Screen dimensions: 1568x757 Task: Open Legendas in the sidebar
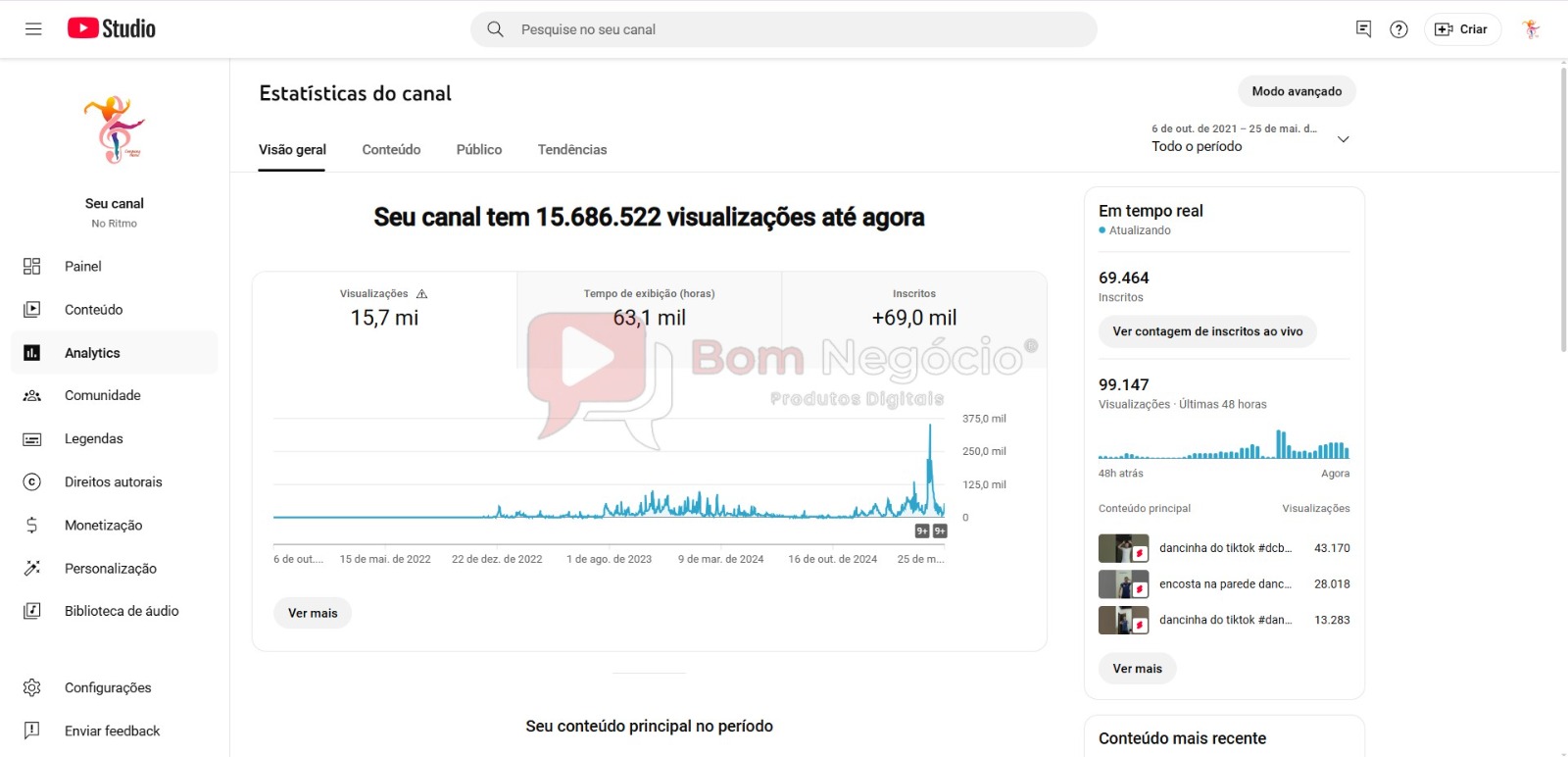click(x=115, y=438)
